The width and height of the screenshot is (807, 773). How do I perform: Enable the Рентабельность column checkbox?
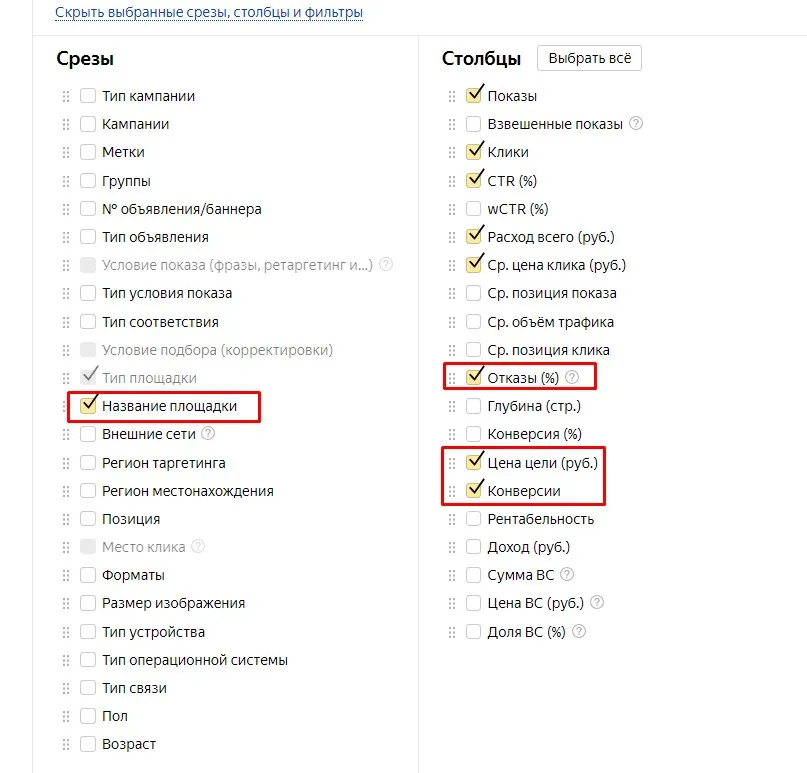click(x=473, y=518)
